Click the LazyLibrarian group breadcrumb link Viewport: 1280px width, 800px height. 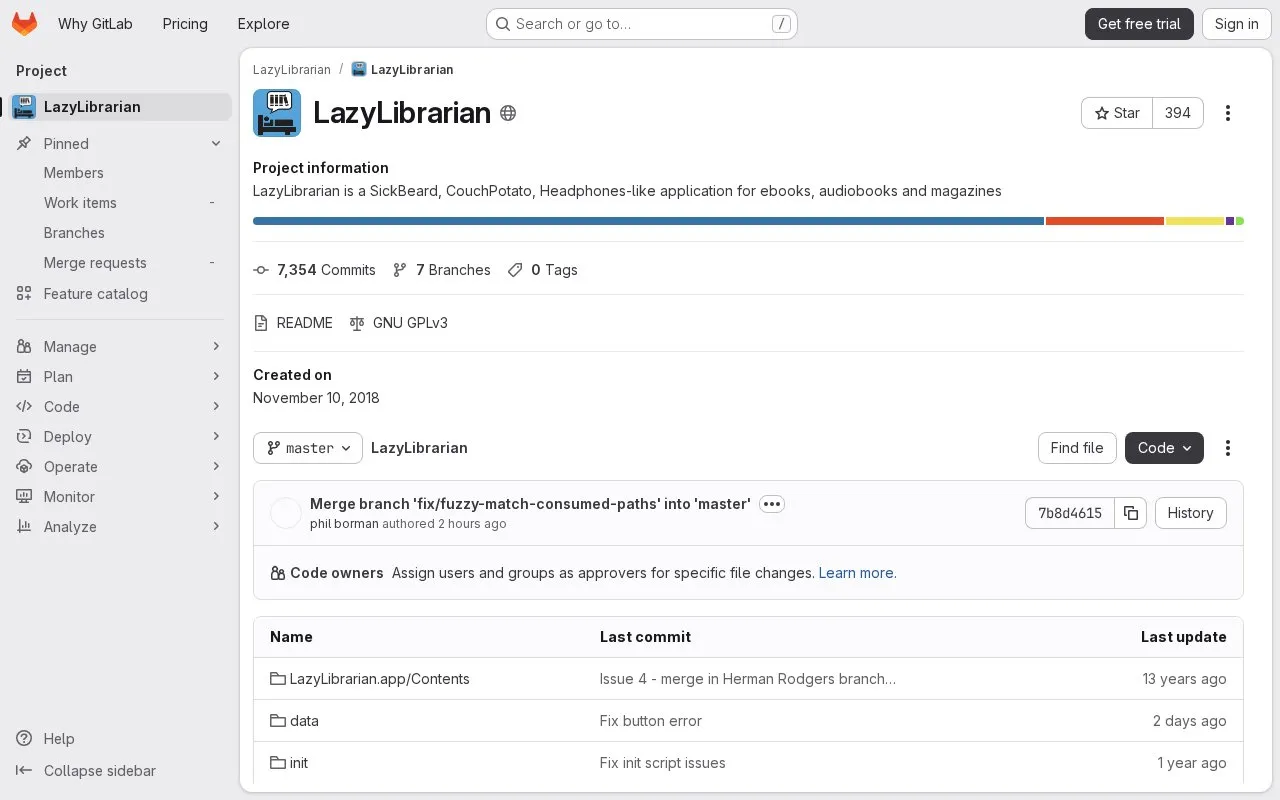point(292,70)
